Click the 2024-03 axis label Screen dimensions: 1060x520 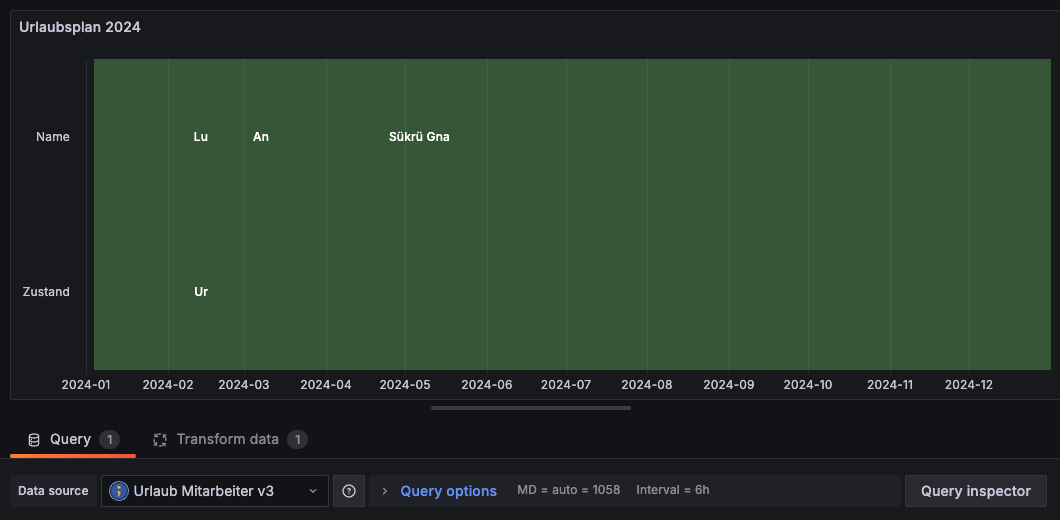(244, 385)
